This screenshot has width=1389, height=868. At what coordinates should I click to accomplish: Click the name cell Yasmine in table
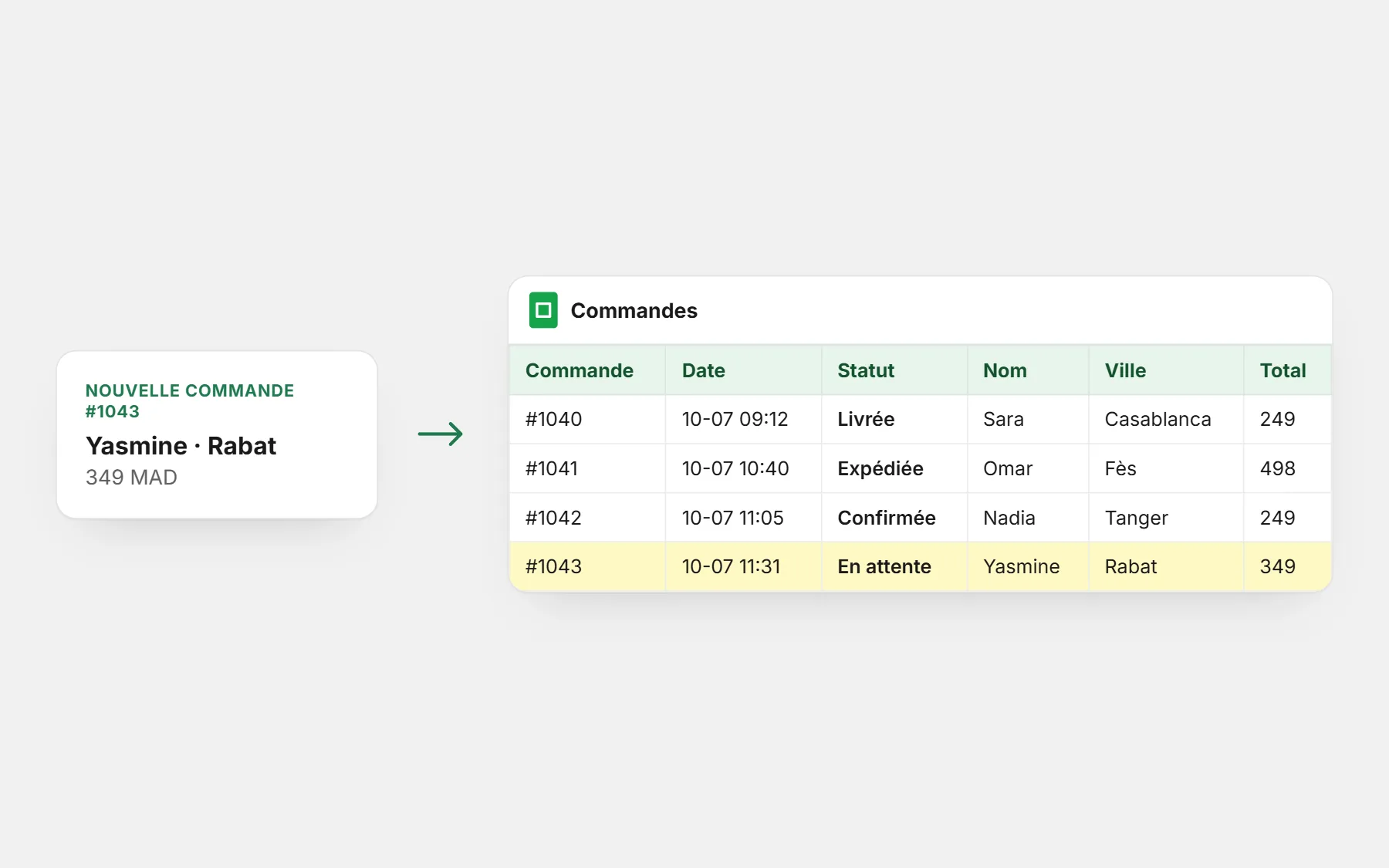(1028, 566)
